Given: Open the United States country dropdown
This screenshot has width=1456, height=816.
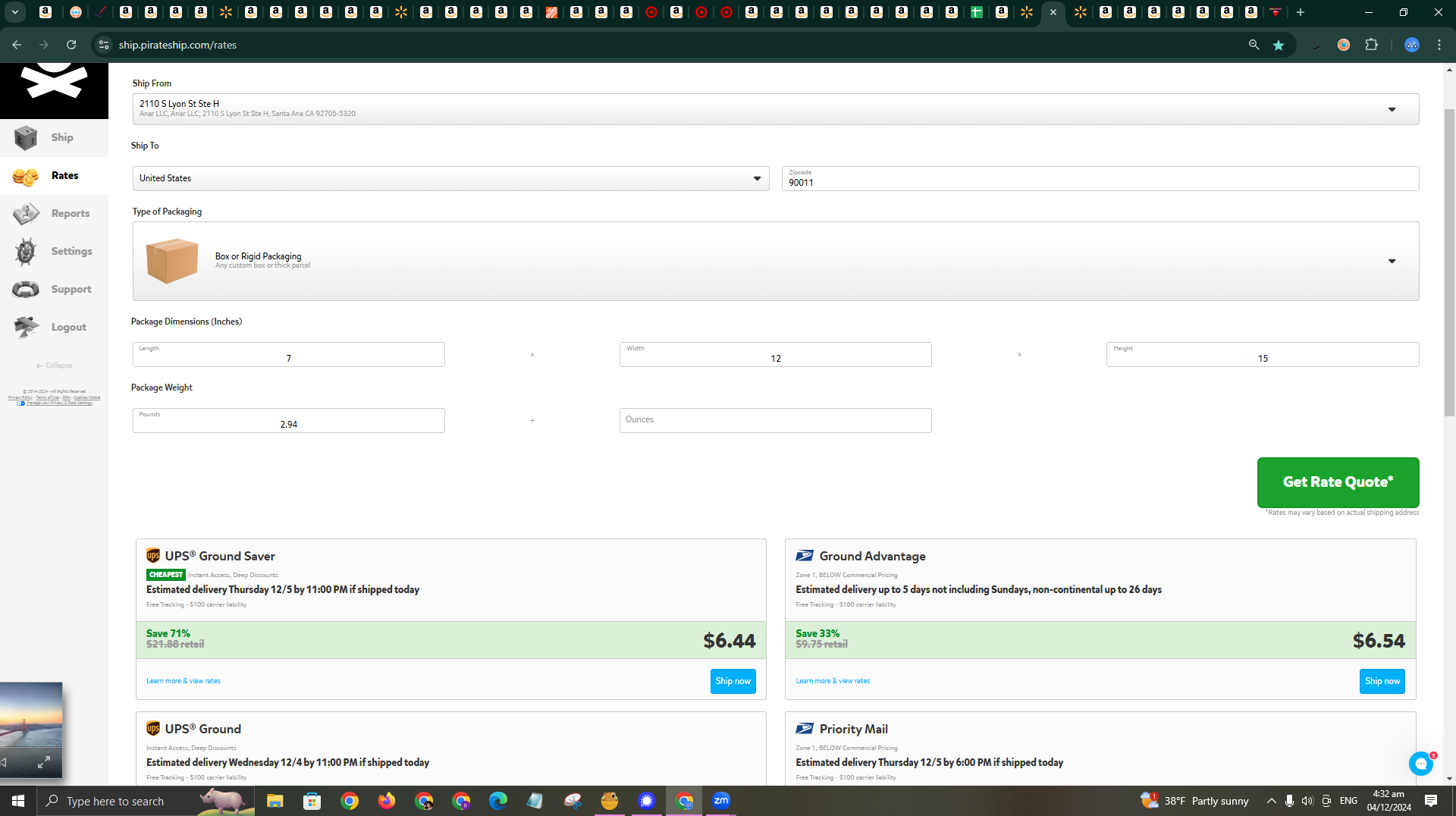Looking at the screenshot, I should click(450, 178).
